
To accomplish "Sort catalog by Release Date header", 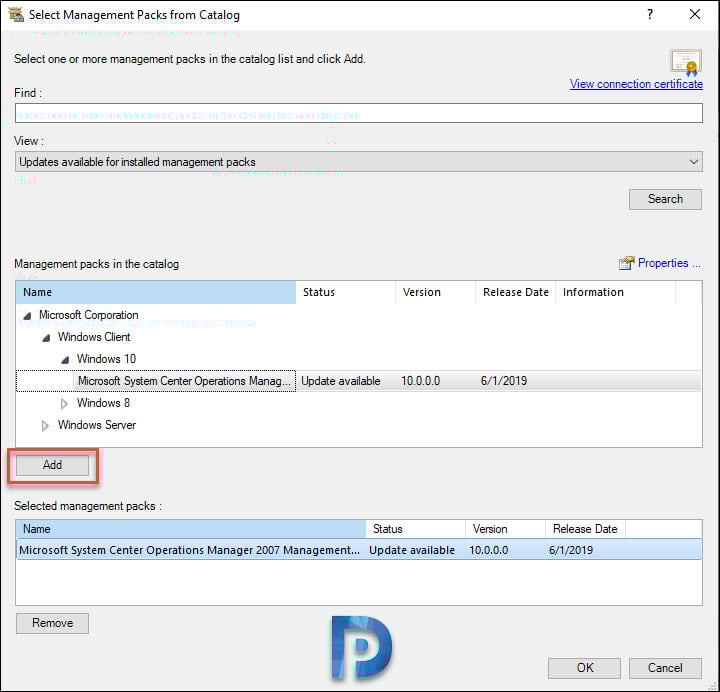I will [516, 293].
